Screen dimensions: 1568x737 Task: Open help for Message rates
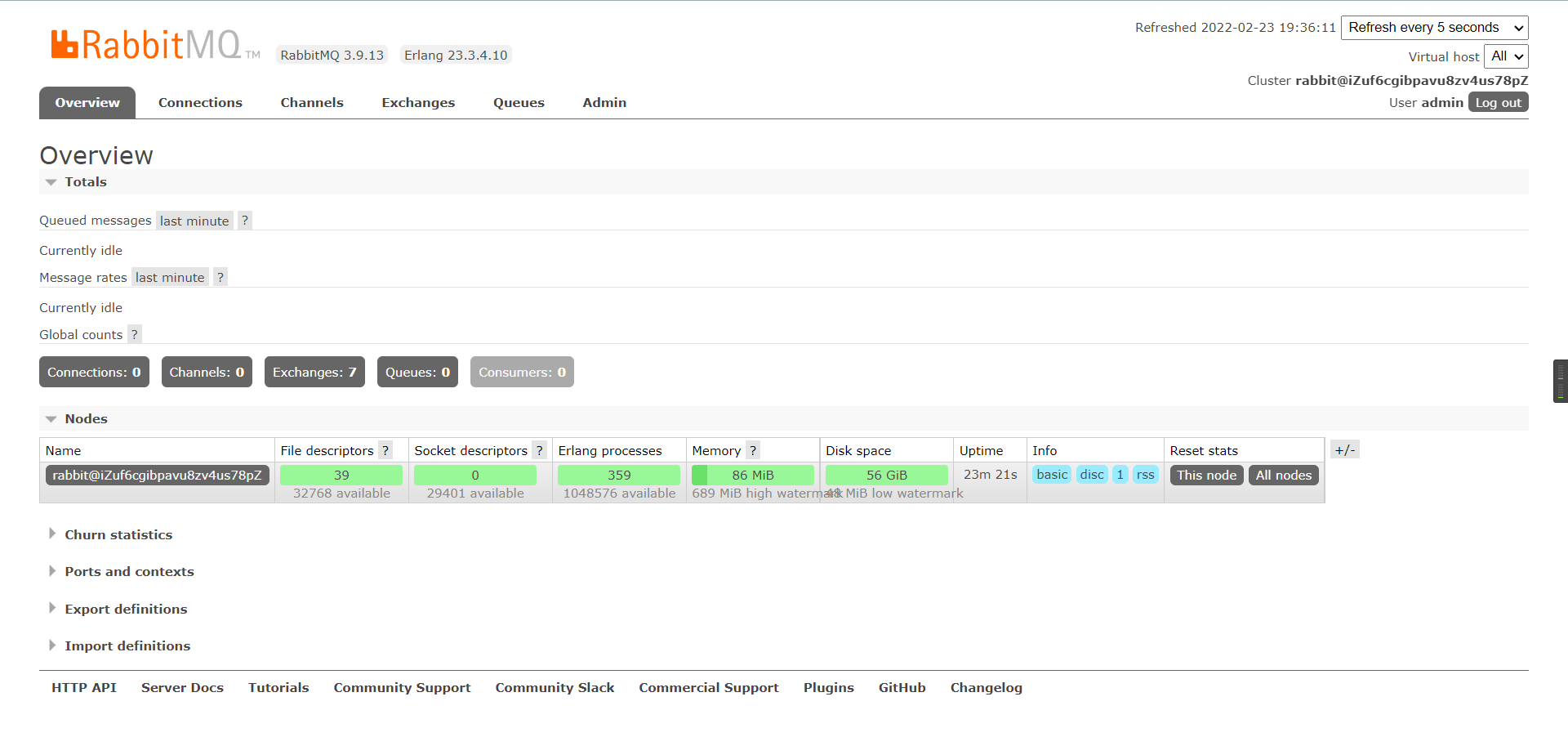coord(220,278)
